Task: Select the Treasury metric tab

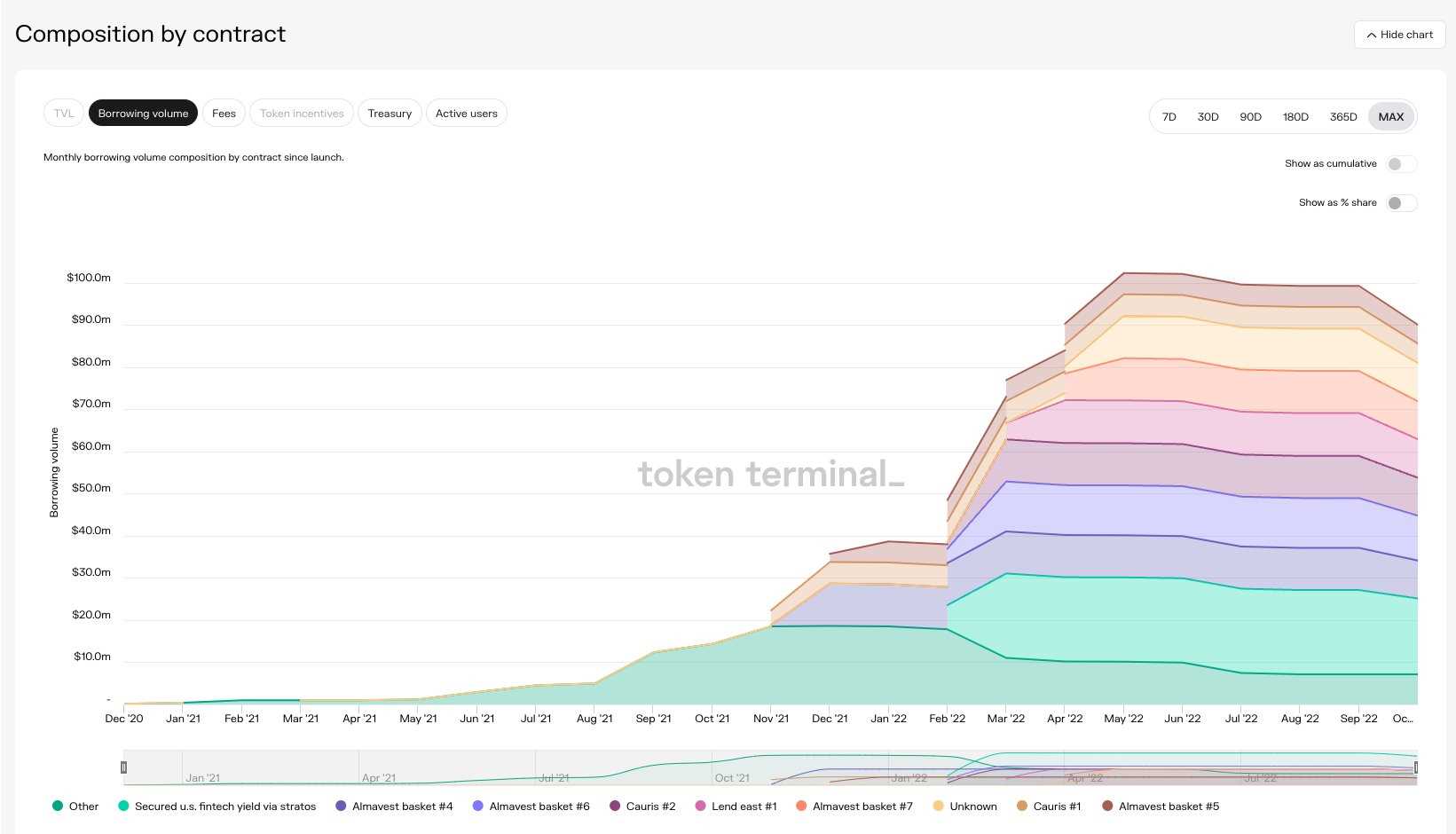Action: [x=390, y=114]
